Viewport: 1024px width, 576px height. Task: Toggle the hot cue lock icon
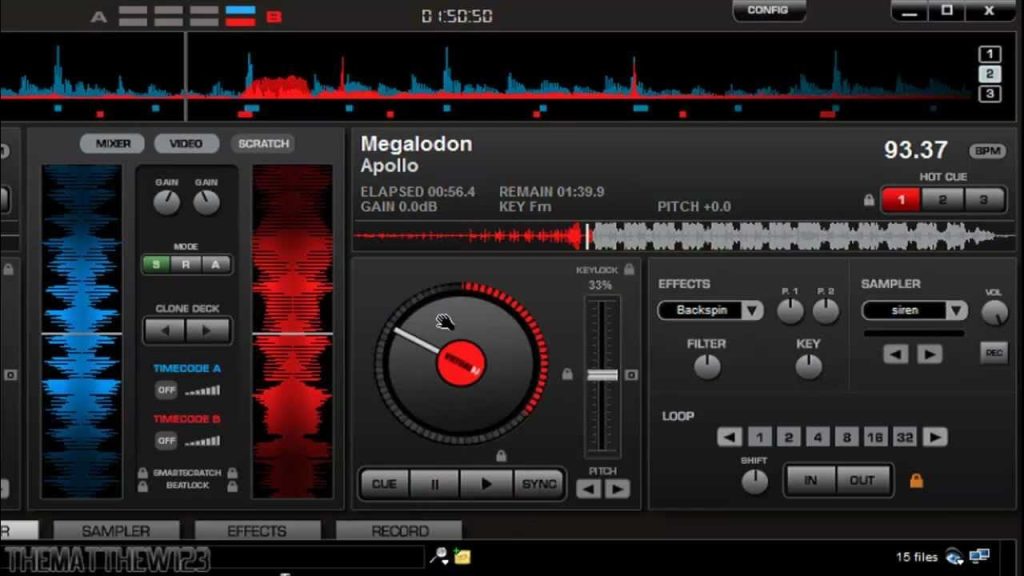click(x=869, y=200)
